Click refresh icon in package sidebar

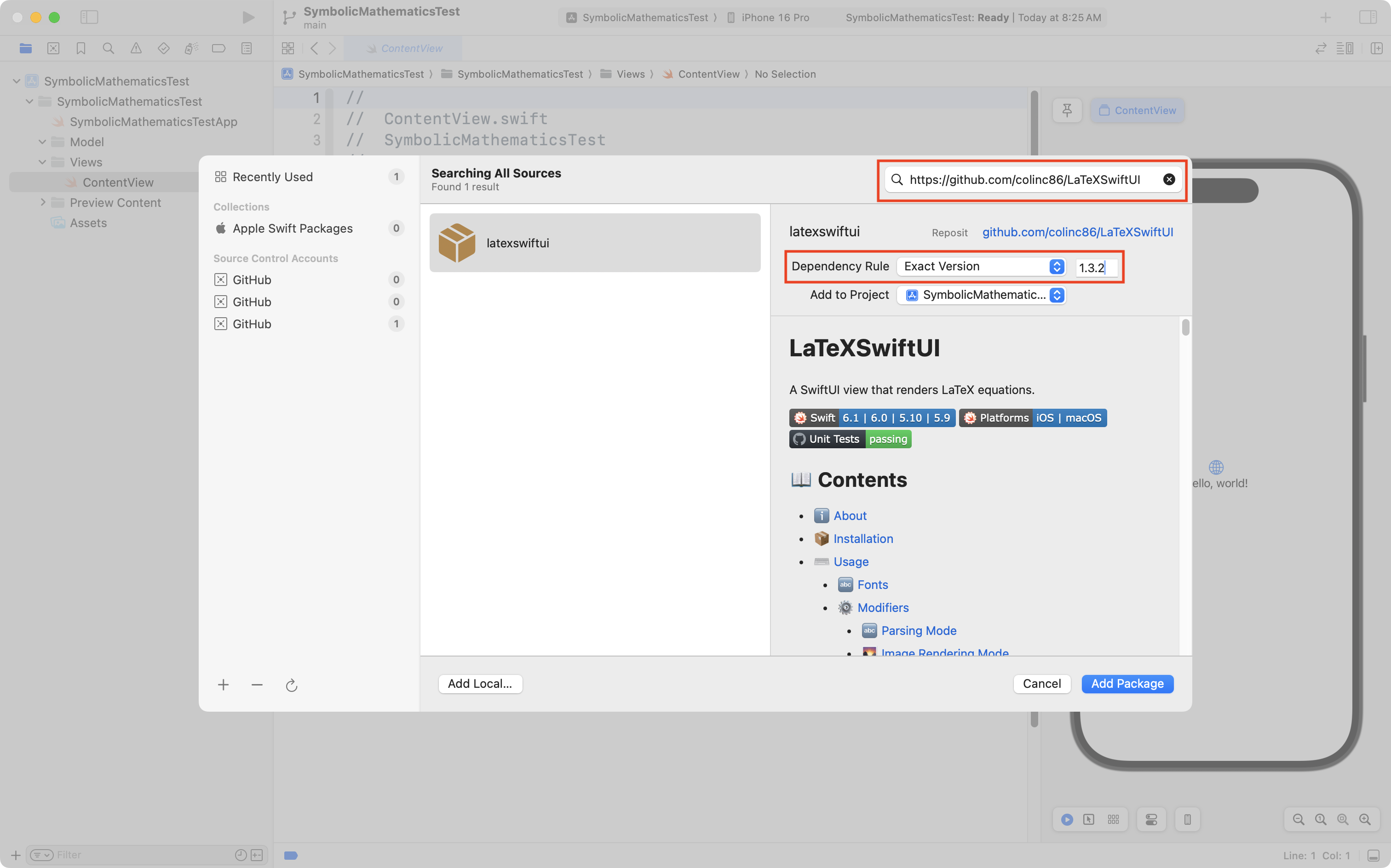(x=291, y=685)
